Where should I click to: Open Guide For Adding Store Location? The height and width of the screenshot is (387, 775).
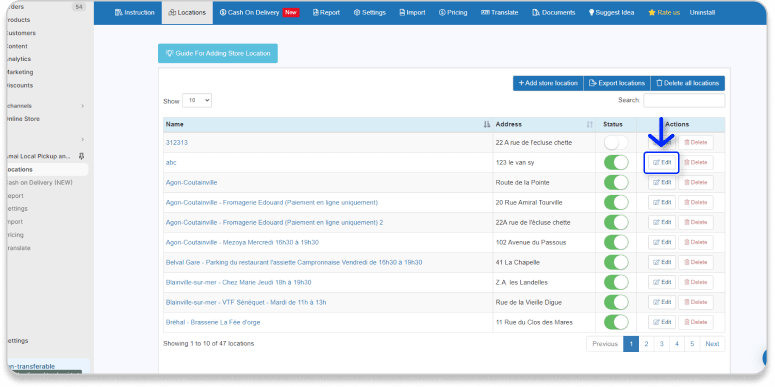coord(218,53)
